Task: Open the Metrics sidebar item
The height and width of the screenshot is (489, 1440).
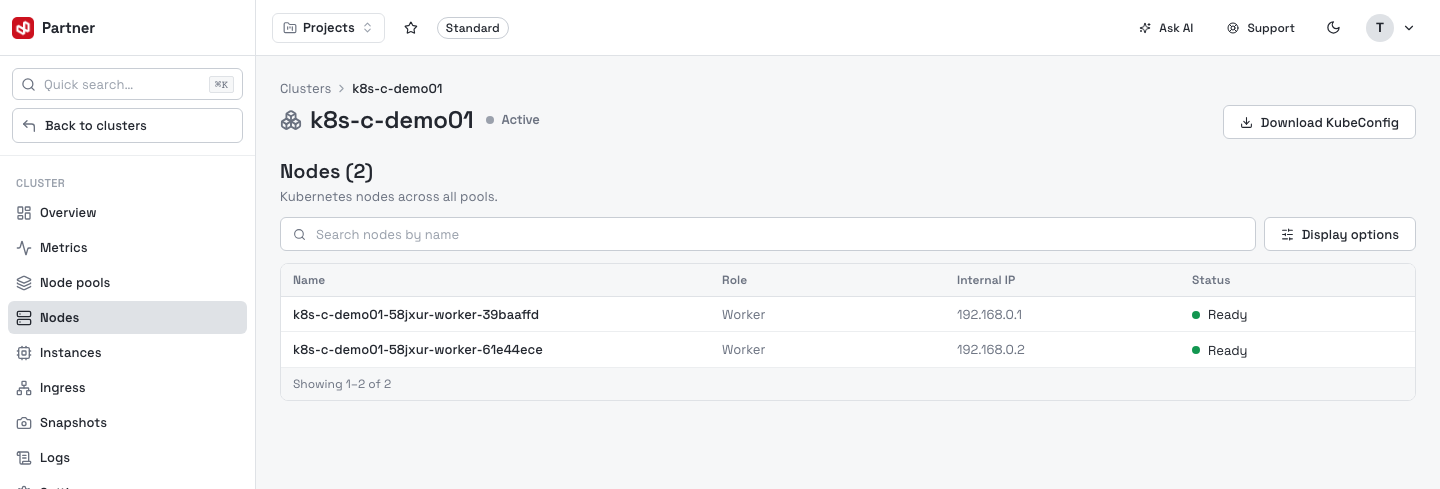Action: tap(127, 248)
